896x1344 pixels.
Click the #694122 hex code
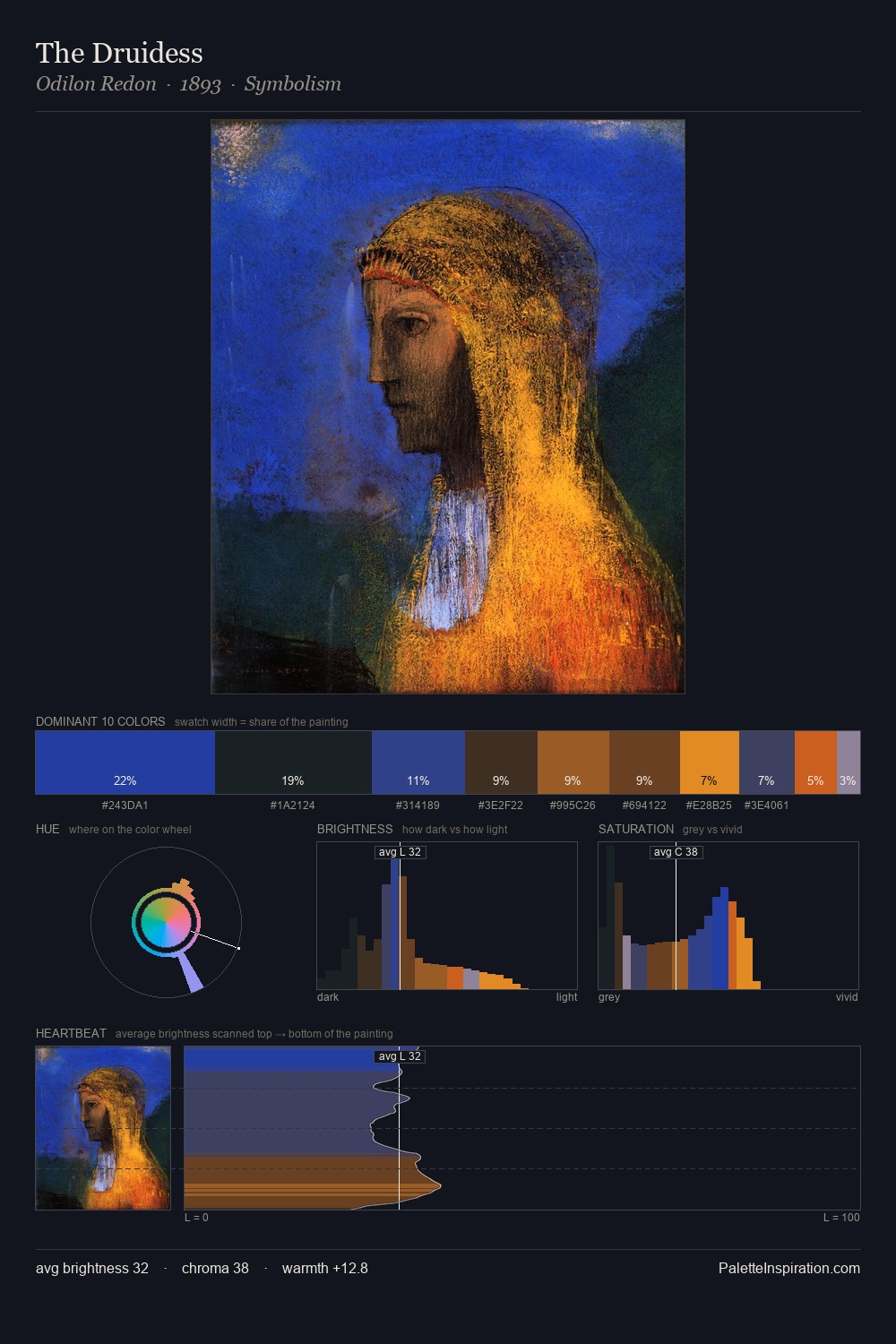pos(644,806)
